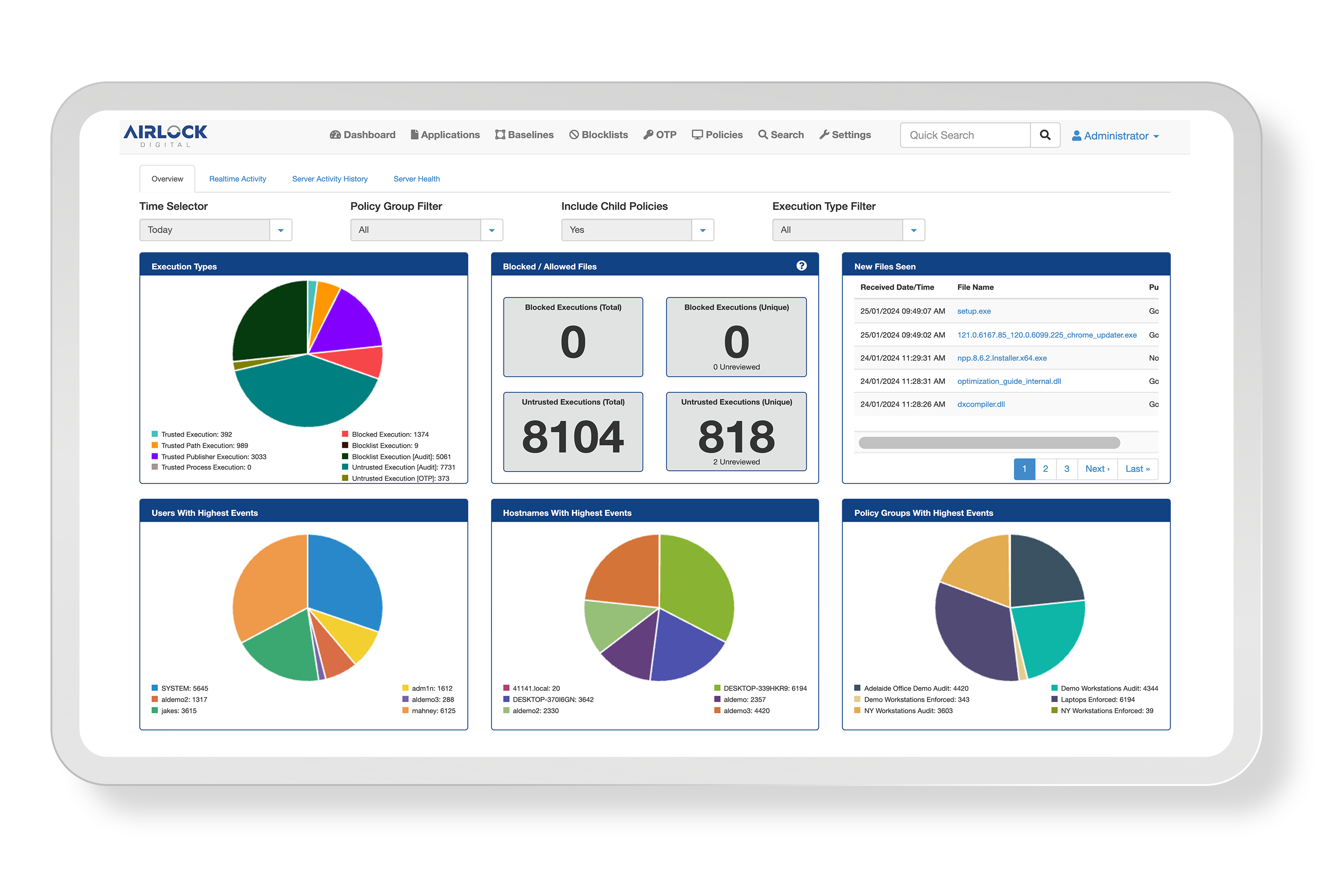Click the Trusted Publisher Execution legend swatch
1338x896 pixels.
pyautogui.click(x=154, y=456)
